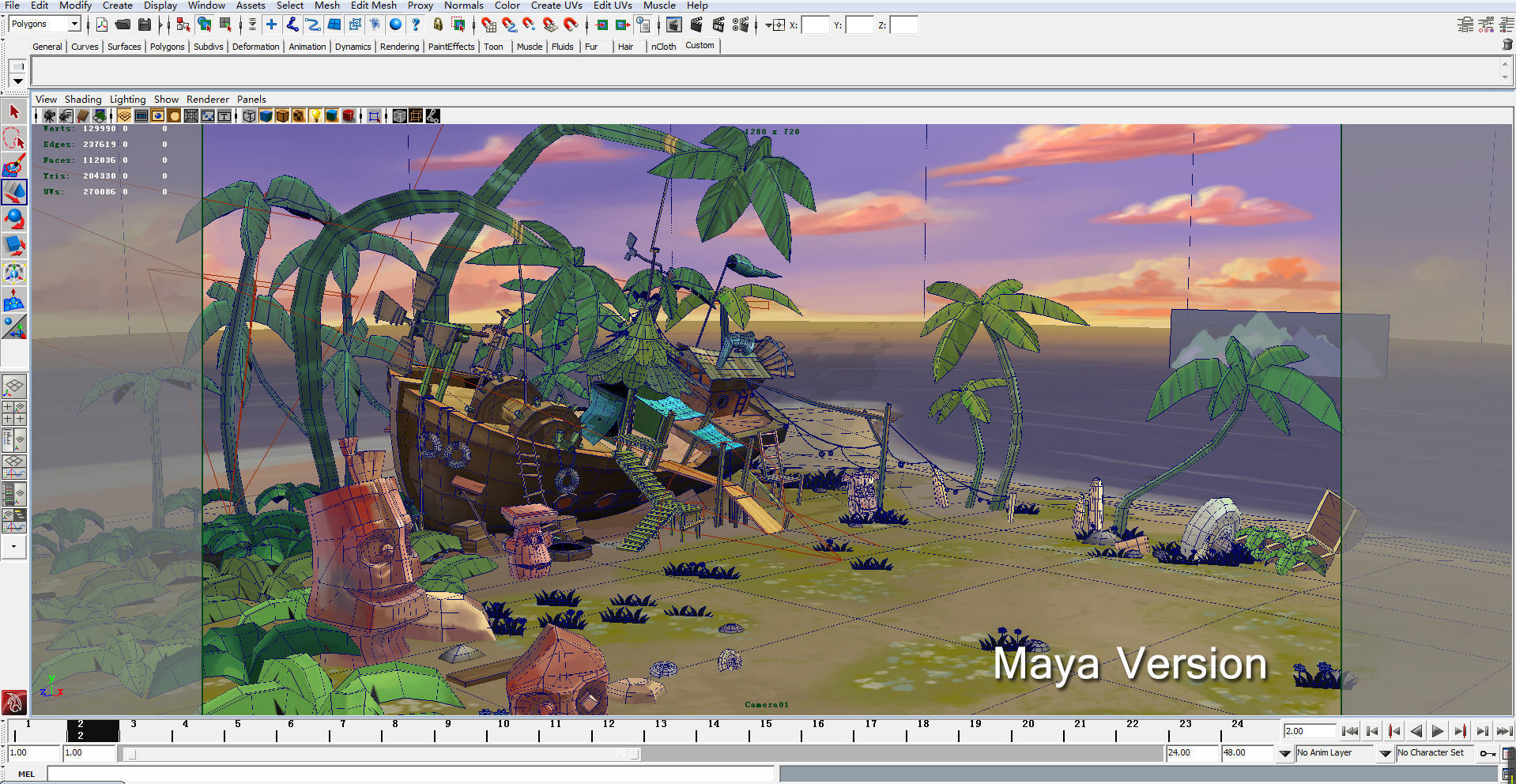Expand the shelf options arrow menu
1516x784 pixels.
click(17, 81)
